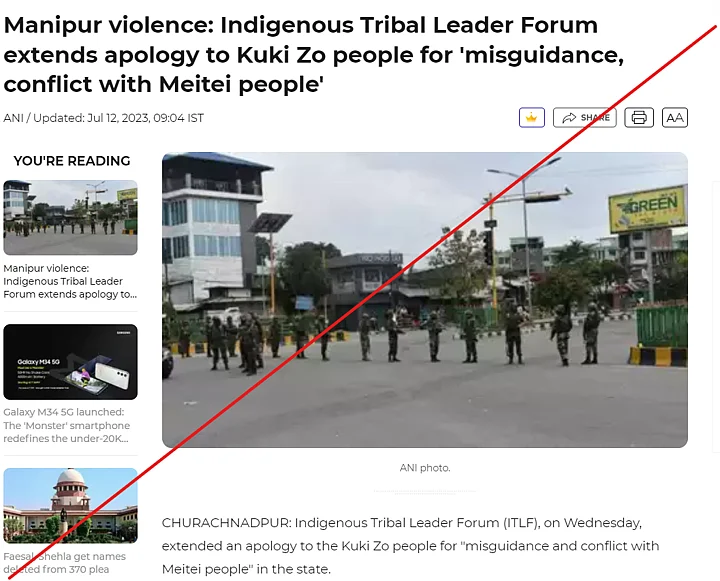The width and height of the screenshot is (720, 581).
Task: Open the Supreme Court building thumbnail
Action: (x=70, y=506)
